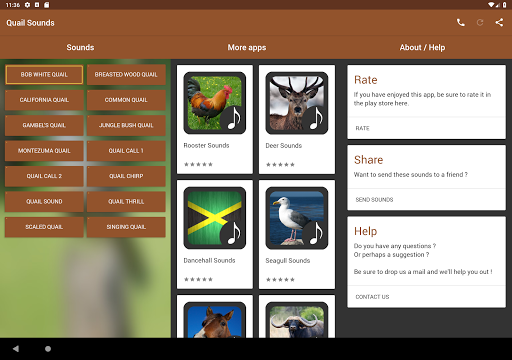Play the California Quail sound
Viewport: 512px width, 360px height.
point(44,100)
